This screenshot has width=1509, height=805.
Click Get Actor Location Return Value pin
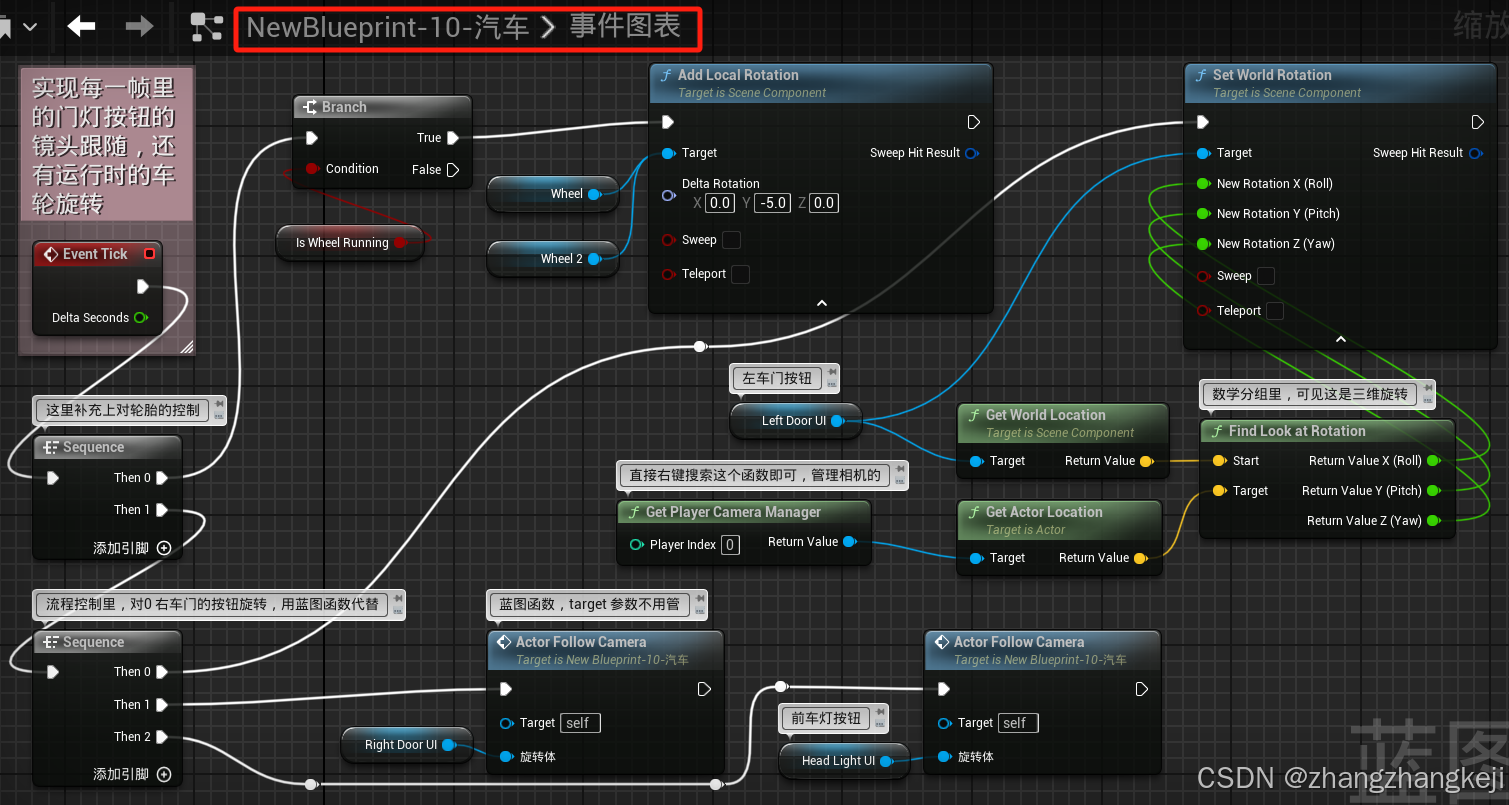[1140, 558]
